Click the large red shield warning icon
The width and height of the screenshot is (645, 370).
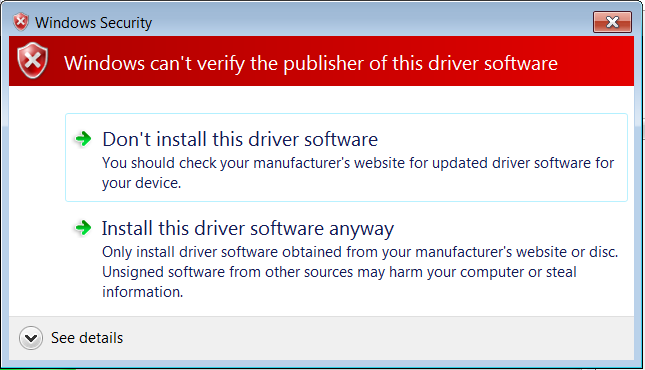(x=32, y=61)
